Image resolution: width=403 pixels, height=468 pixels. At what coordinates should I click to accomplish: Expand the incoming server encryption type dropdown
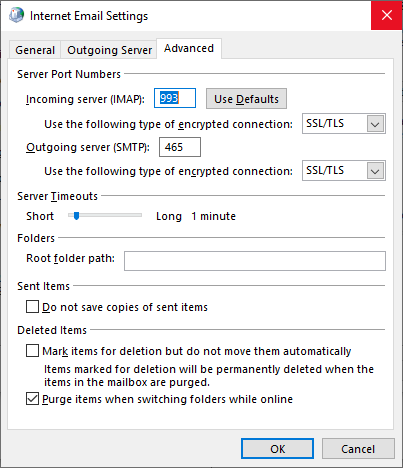tap(344, 124)
